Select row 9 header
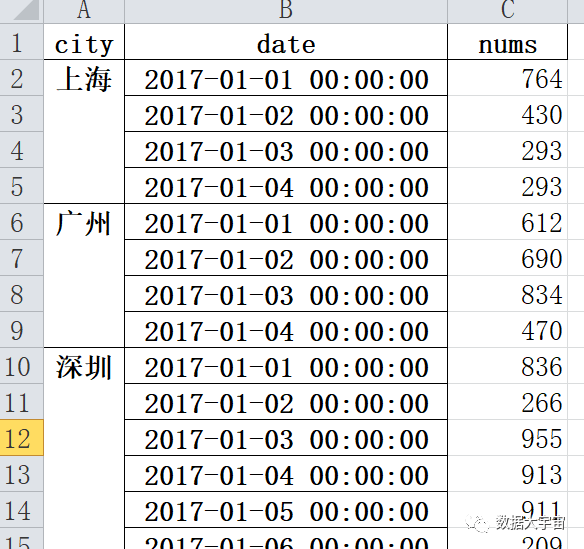 (22, 330)
